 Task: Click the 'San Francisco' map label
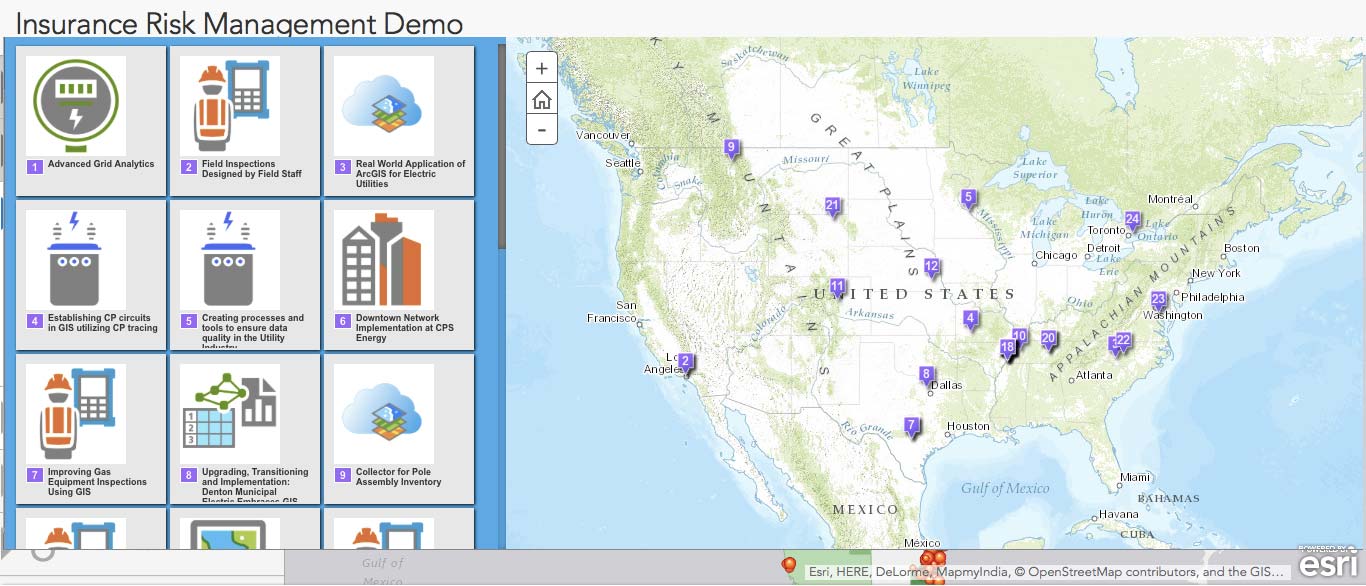click(611, 311)
